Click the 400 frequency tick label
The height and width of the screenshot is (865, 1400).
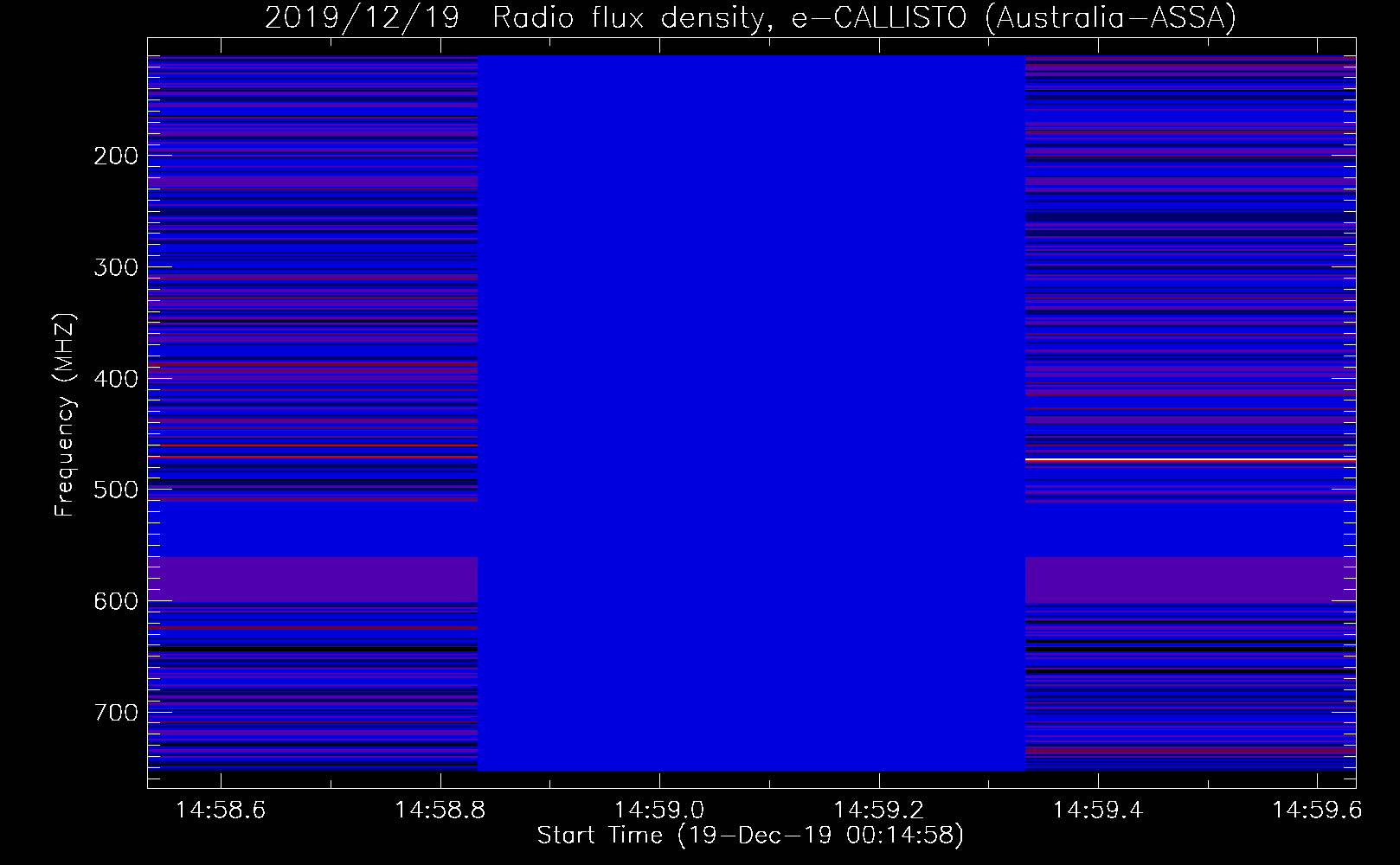click(116, 379)
